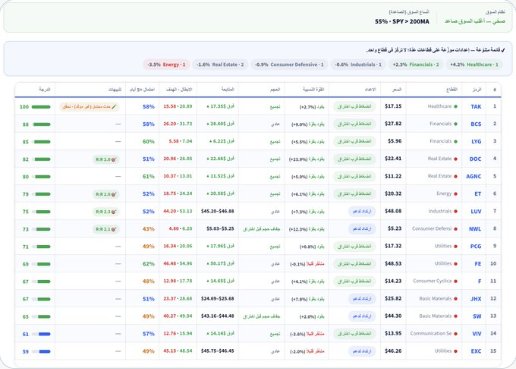The image size is (516, 369).
Task: Click the sector (القطاع) column header
Action: point(452,89)
